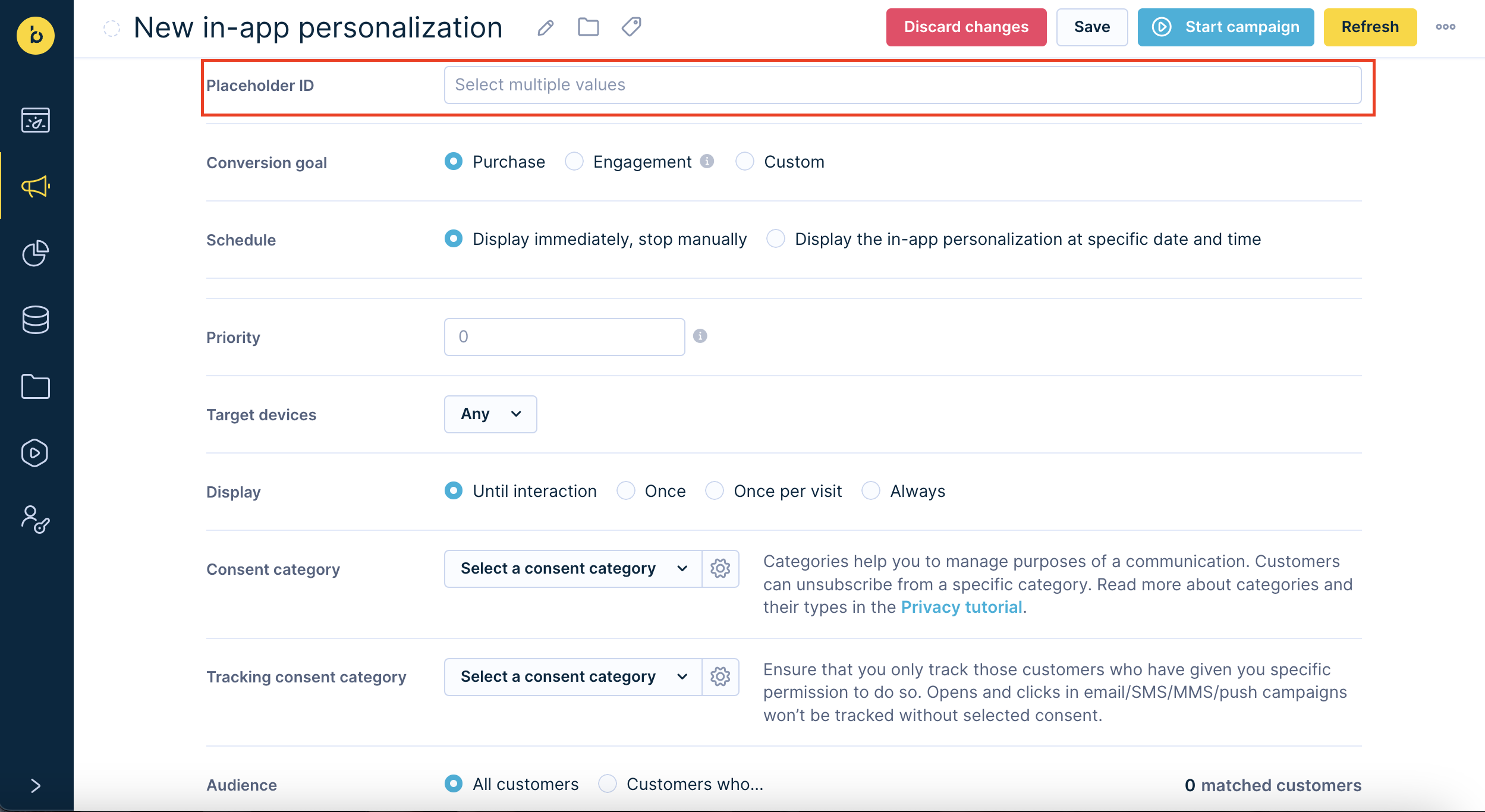Click the folder icon beside the title
Viewport: 1485px width, 812px height.
click(x=588, y=27)
